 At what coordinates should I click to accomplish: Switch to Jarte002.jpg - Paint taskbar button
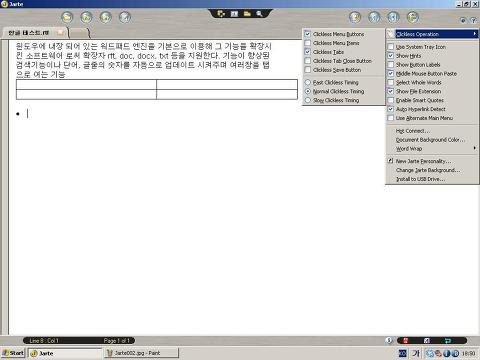point(141,353)
